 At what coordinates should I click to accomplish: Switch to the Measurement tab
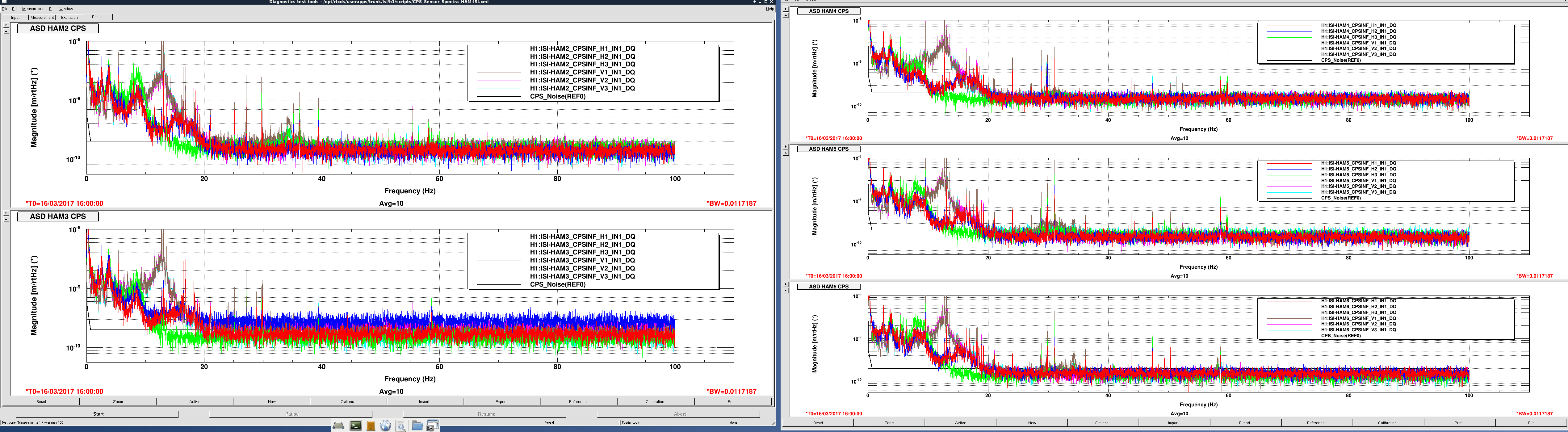click(42, 17)
